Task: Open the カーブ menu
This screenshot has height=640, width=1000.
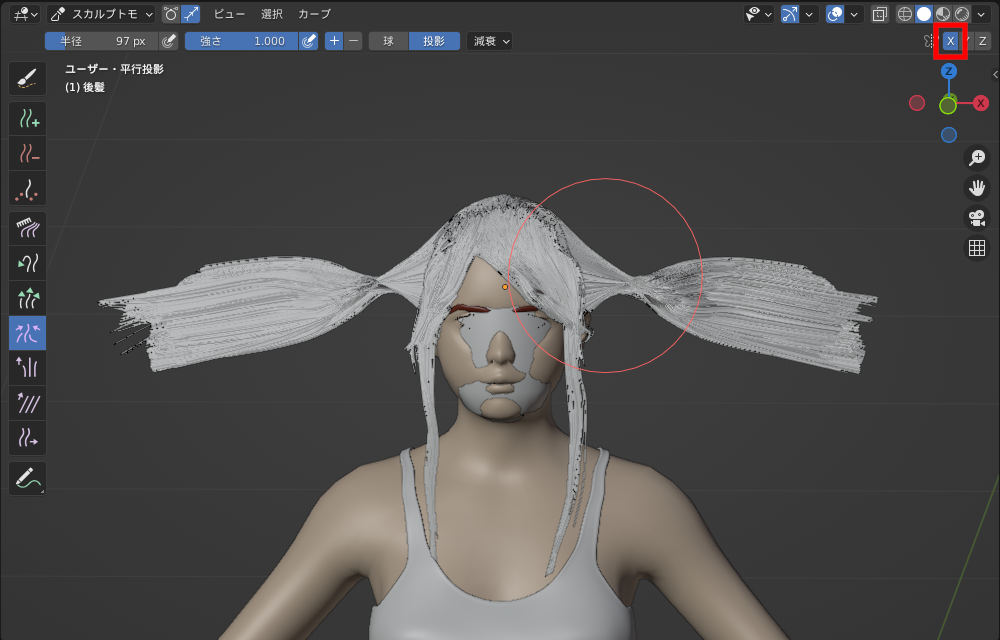Action: 314,14
